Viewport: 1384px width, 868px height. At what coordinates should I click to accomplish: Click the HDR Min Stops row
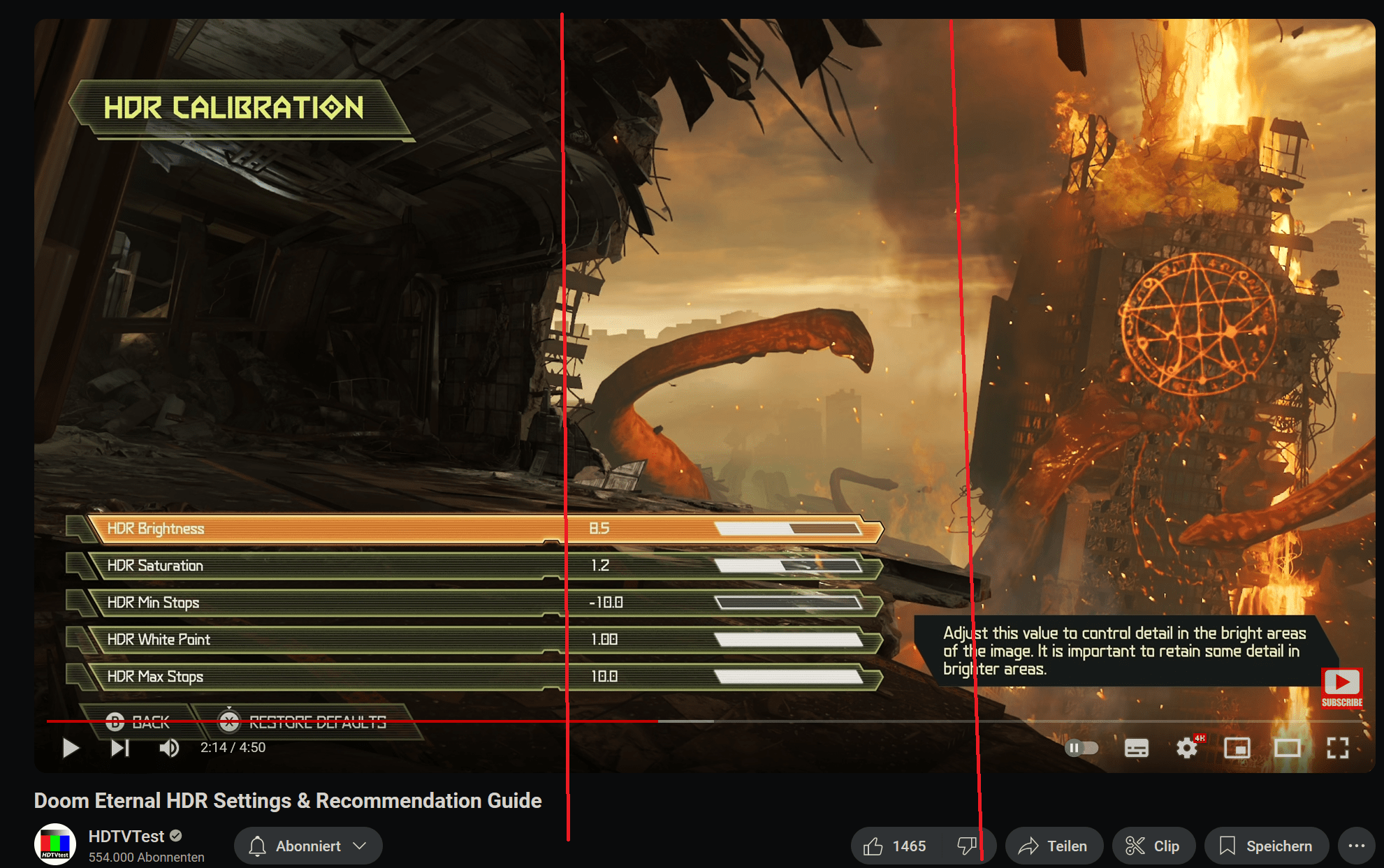pyautogui.click(x=475, y=603)
